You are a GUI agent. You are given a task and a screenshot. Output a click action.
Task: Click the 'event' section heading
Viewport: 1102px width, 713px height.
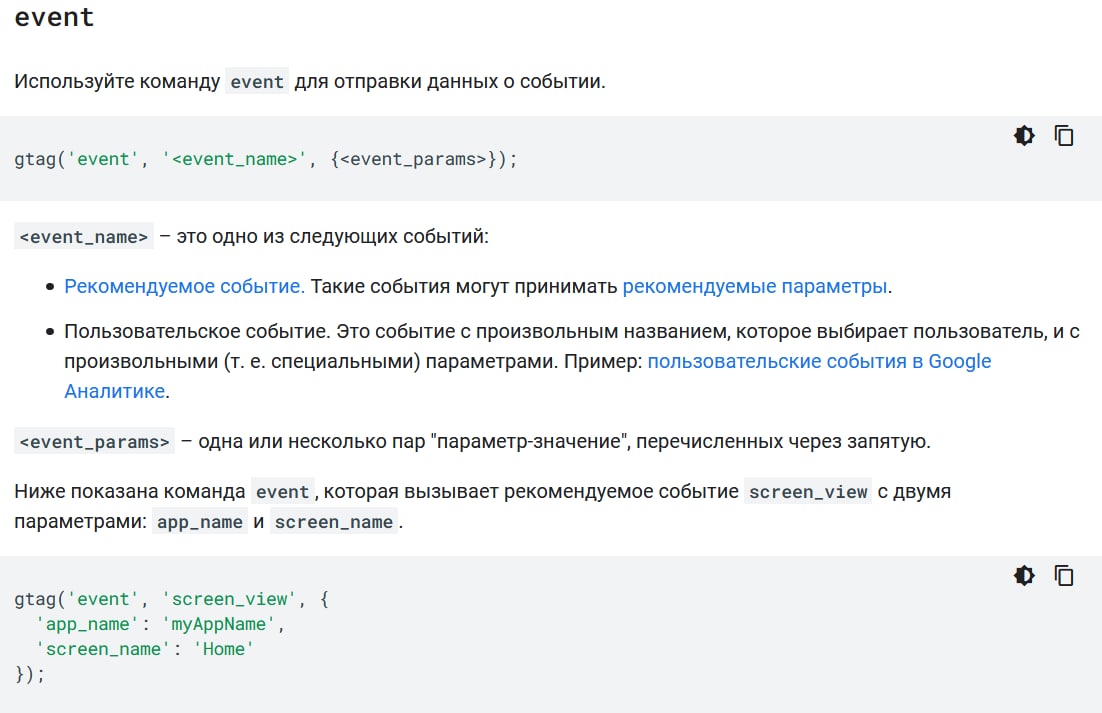click(x=54, y=17)
